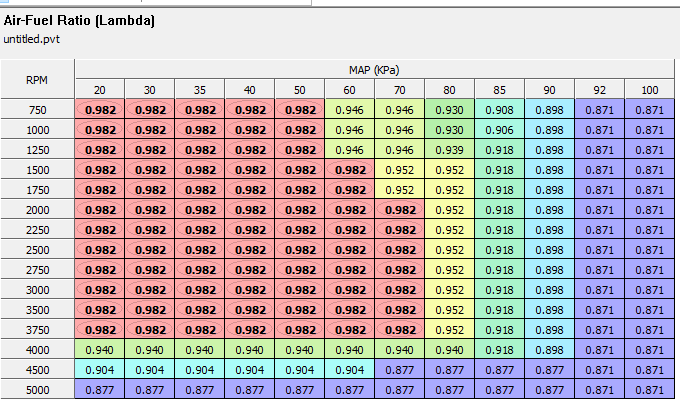The height and width of the screenshot is (404, 680).
Task: Select the cell at 750 RPM, 60 KPa
Action: 349,110
